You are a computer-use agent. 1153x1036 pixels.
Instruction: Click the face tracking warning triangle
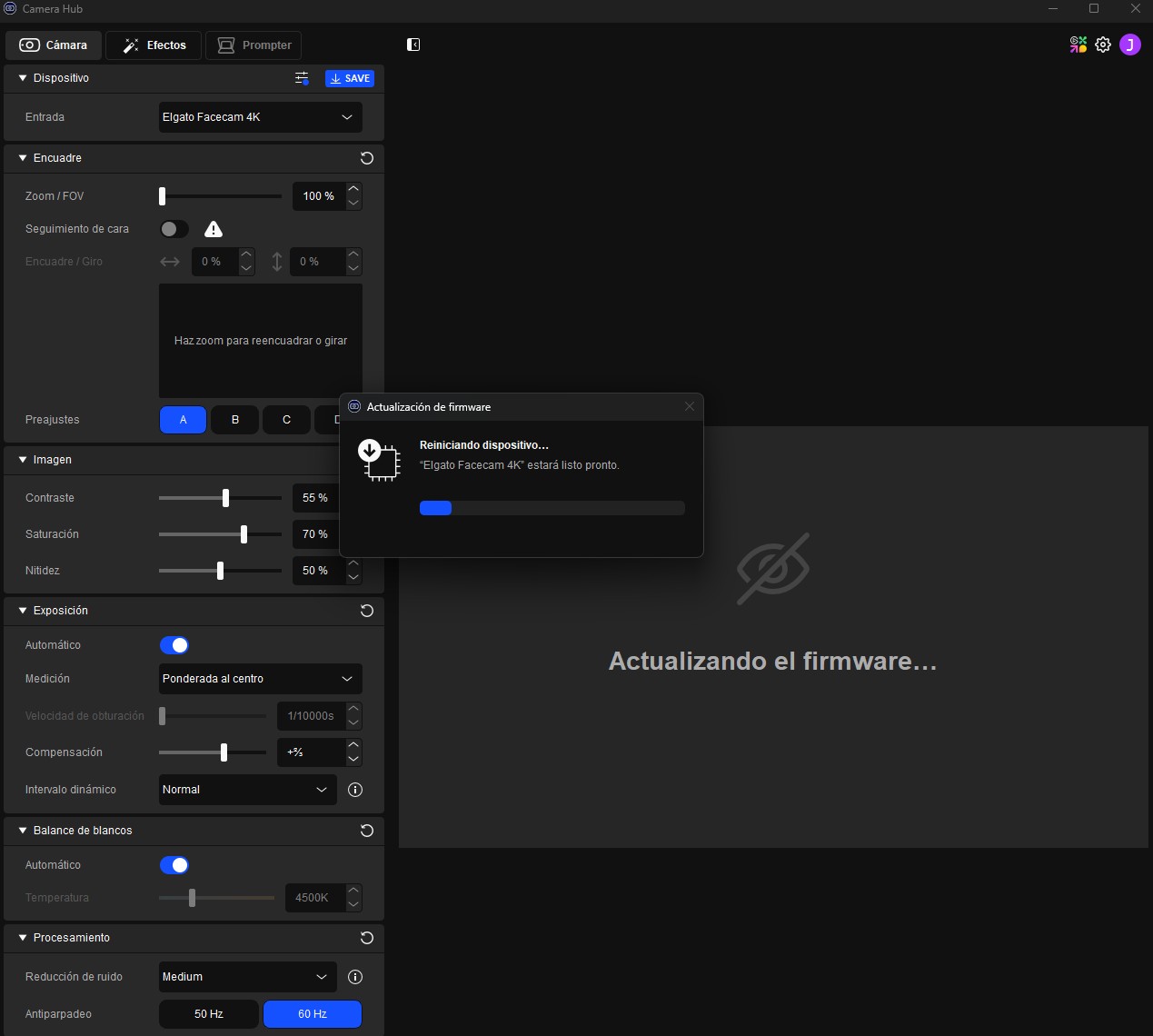[214, 229]
